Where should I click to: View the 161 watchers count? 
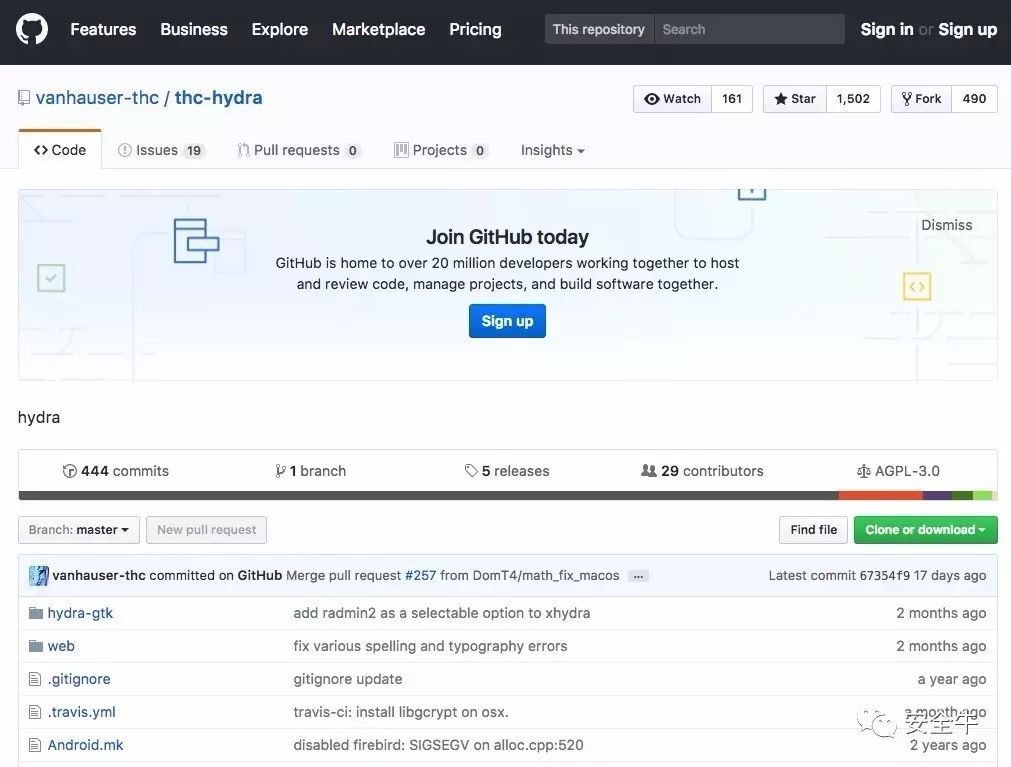tap(732, 99)
